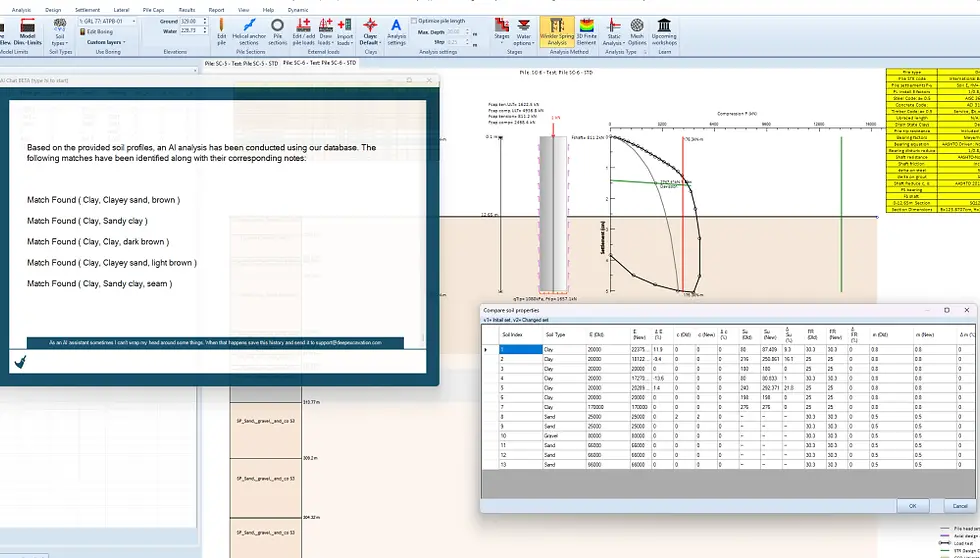Open Water options
The height and width of the screenshot is (558, 980).
pyautogui.click(x=524, y=32)
